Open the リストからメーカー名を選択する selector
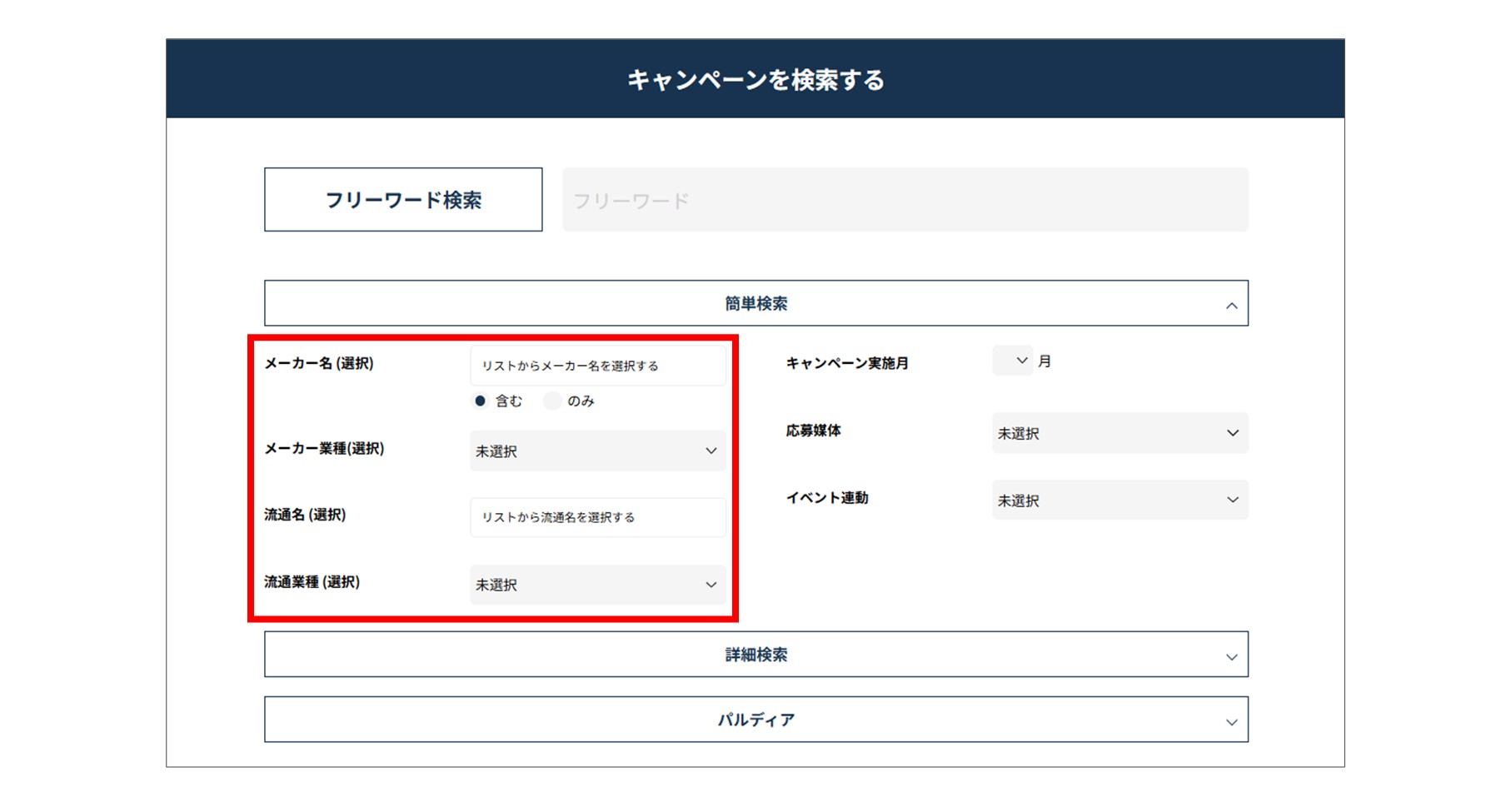The height and width of the screenshot is (812, 1511). click(x=599, y=364)
